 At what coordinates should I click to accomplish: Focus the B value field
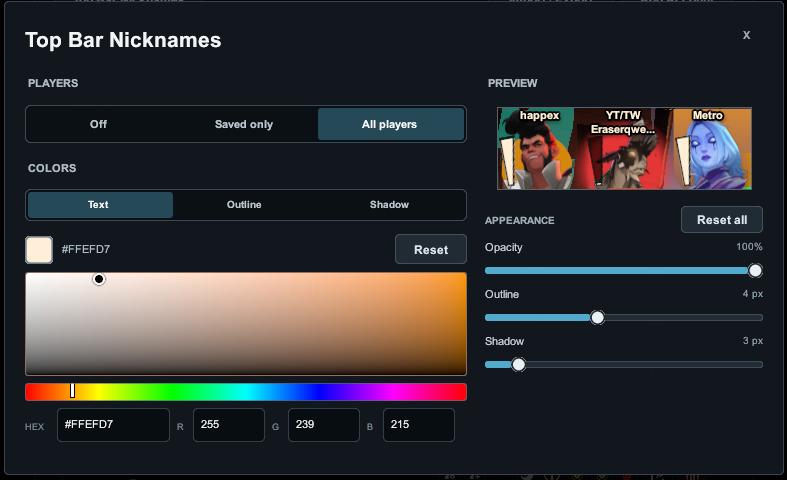(419, 425)
